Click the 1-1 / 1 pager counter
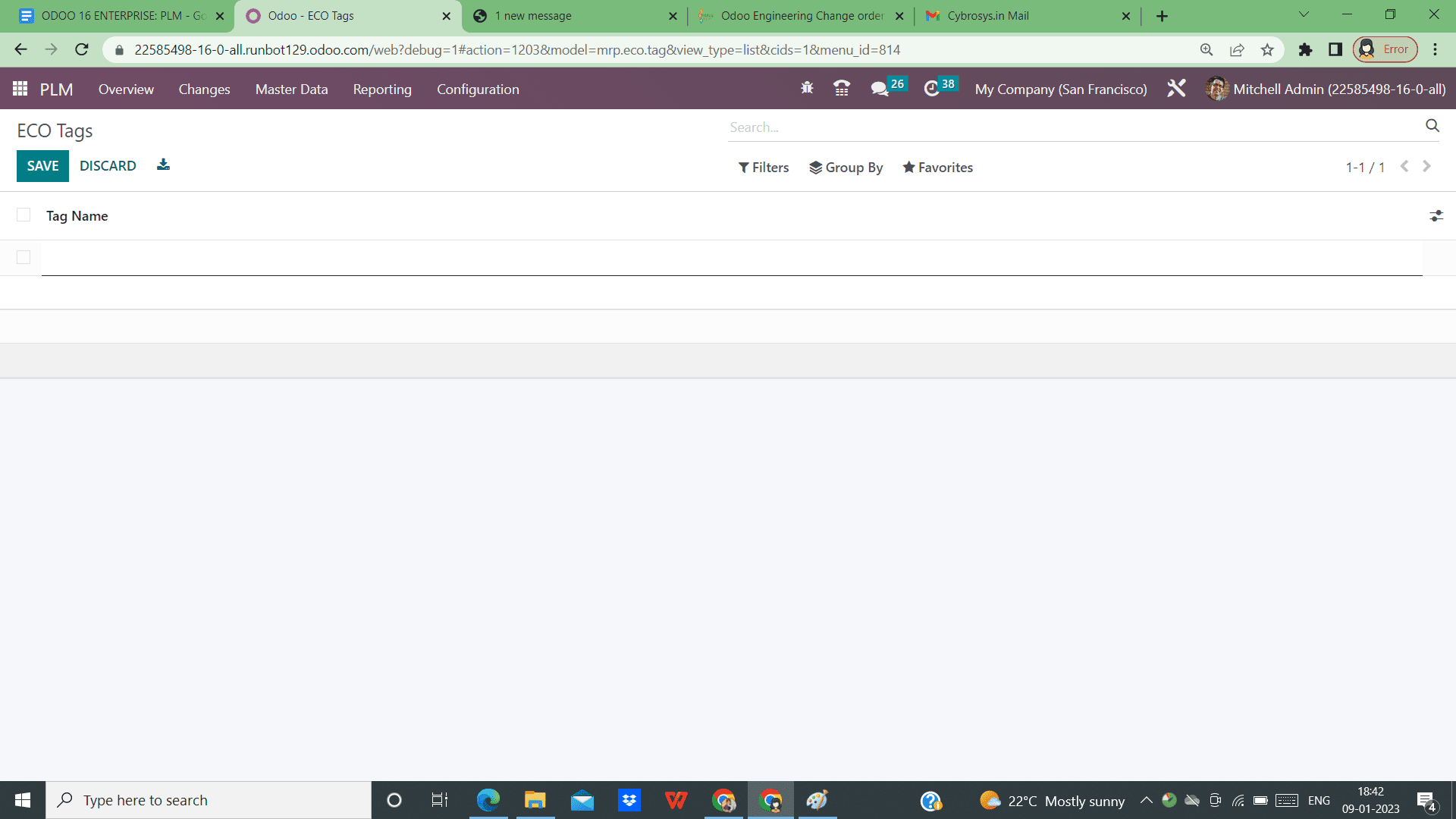Viewport: 1456px width, 819px height. [1365, 168]
